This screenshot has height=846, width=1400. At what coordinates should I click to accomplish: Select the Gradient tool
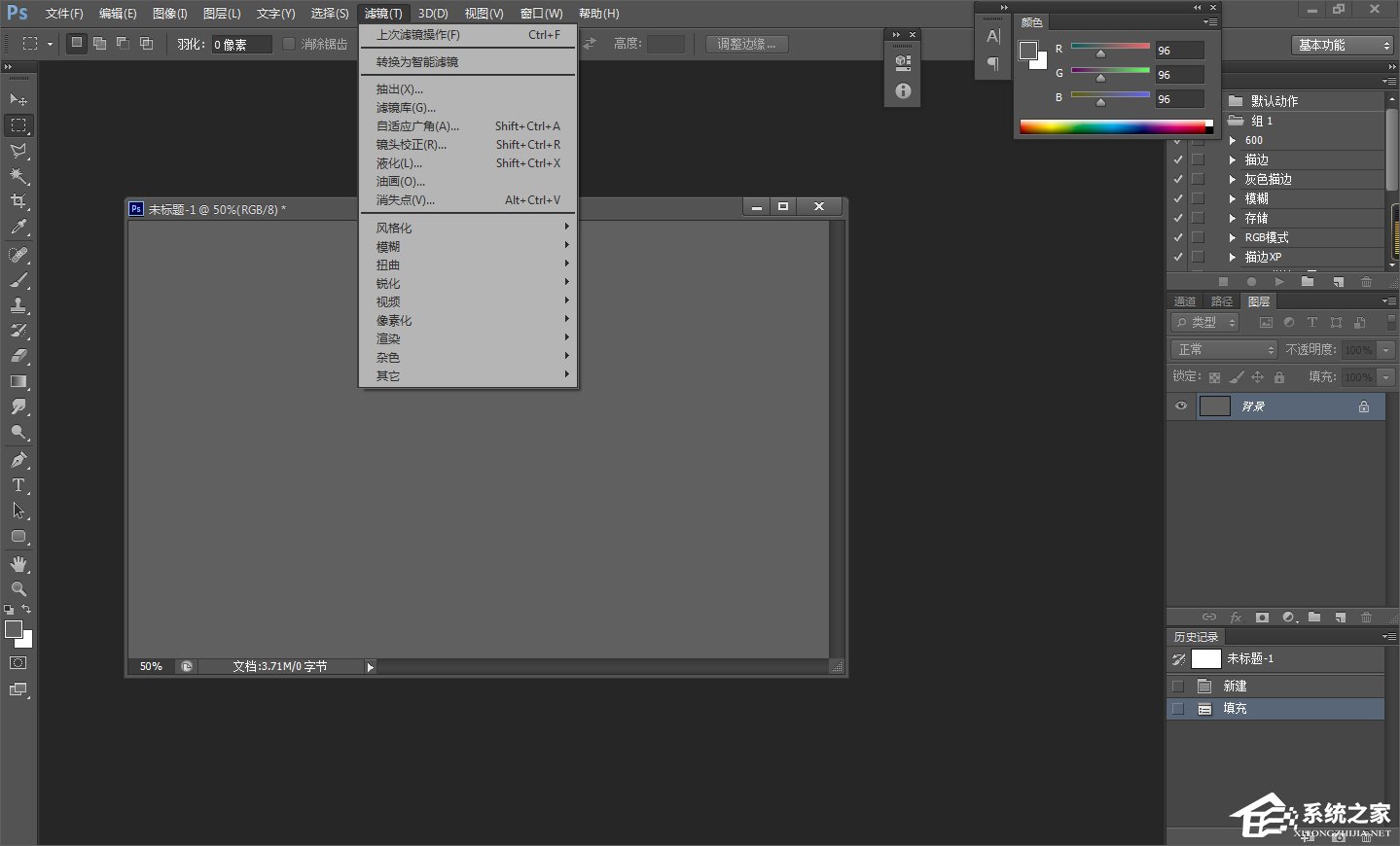18,381
